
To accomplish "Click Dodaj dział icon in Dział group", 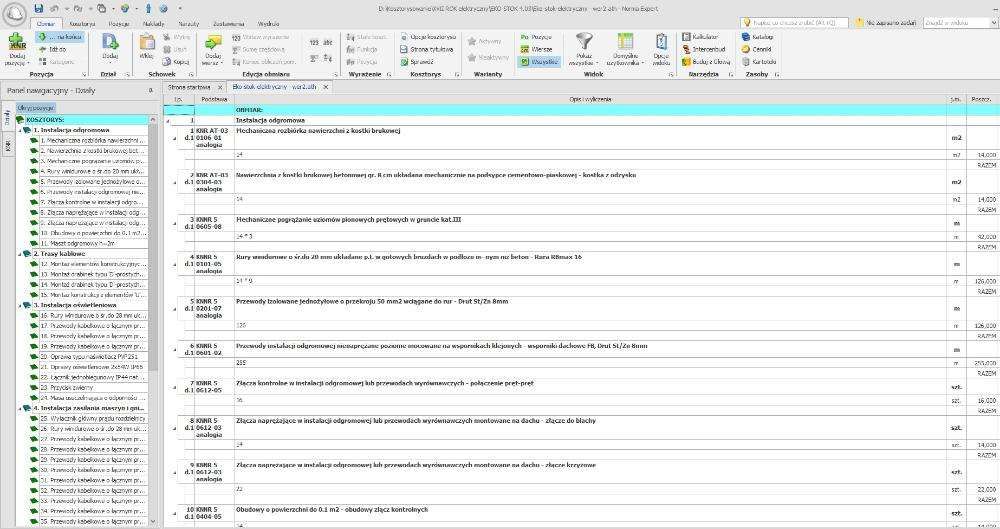I will click(110, 42).
